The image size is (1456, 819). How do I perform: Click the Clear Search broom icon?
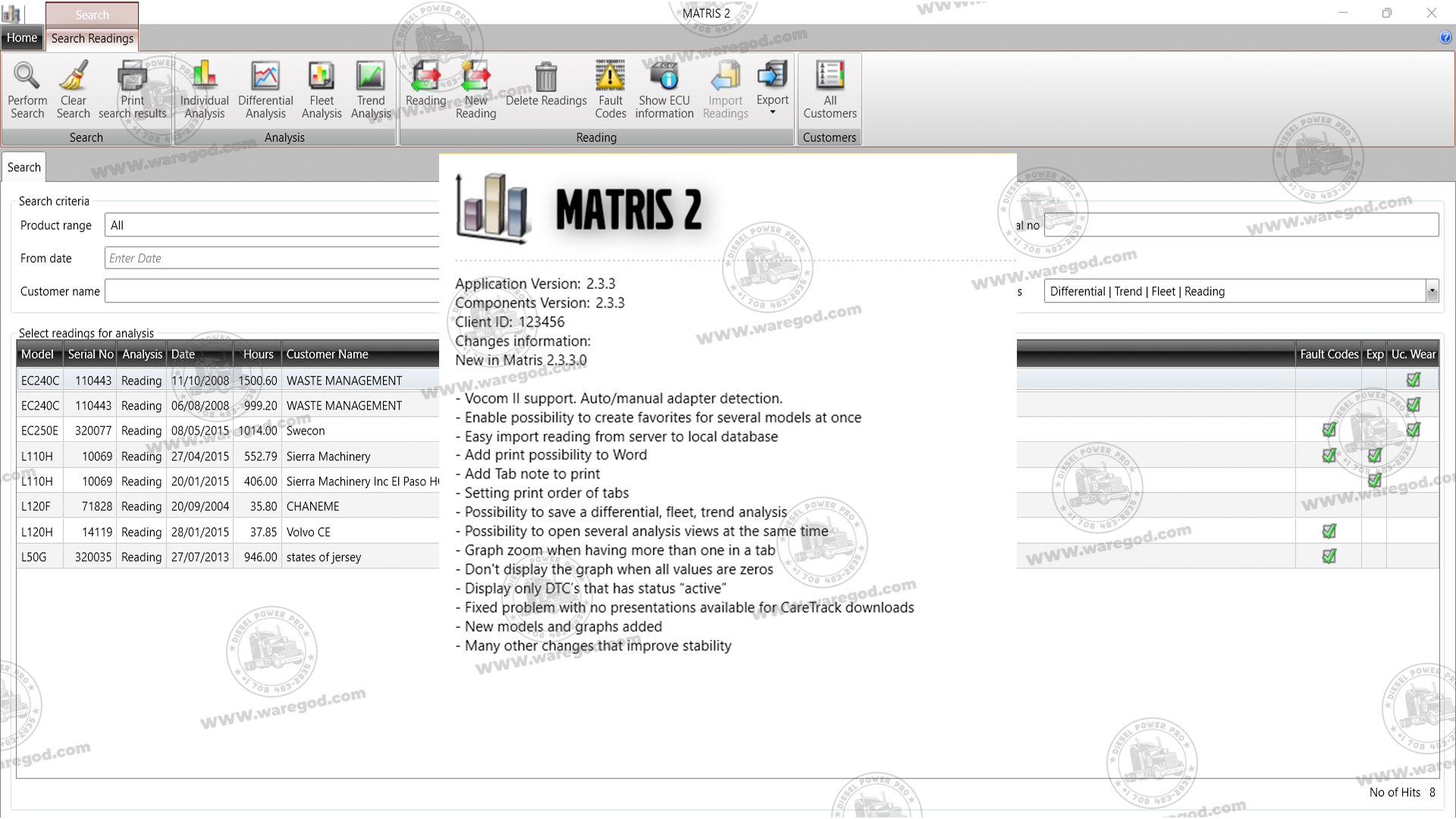73,77
